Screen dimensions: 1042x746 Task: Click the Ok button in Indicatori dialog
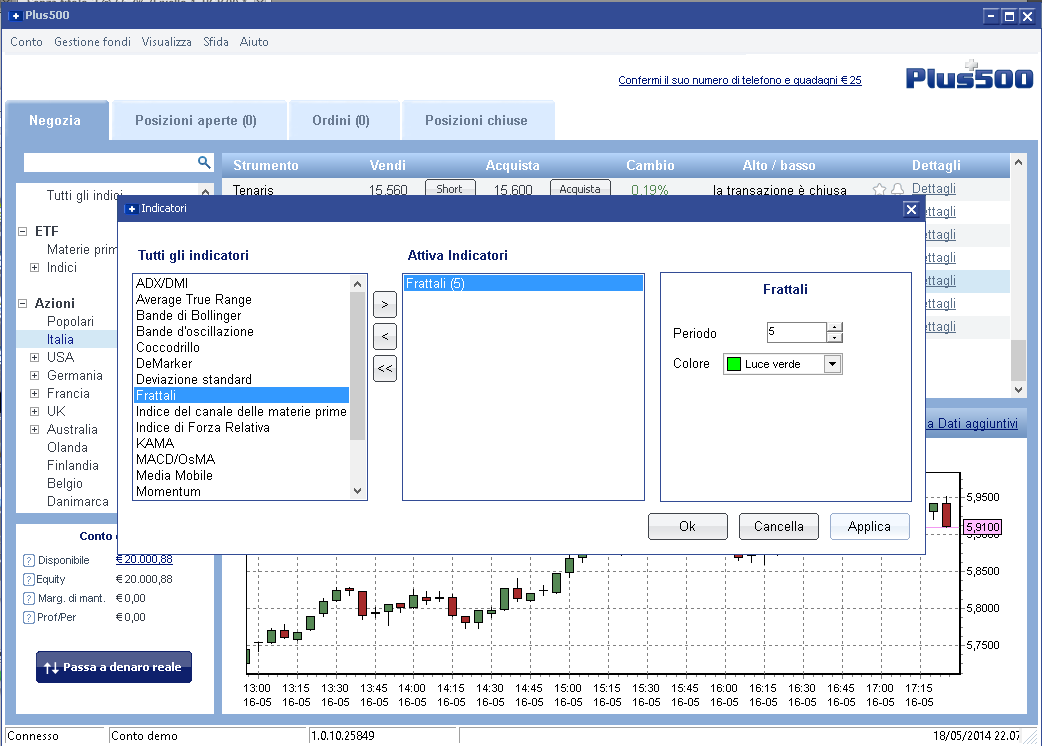pos(688,527)
